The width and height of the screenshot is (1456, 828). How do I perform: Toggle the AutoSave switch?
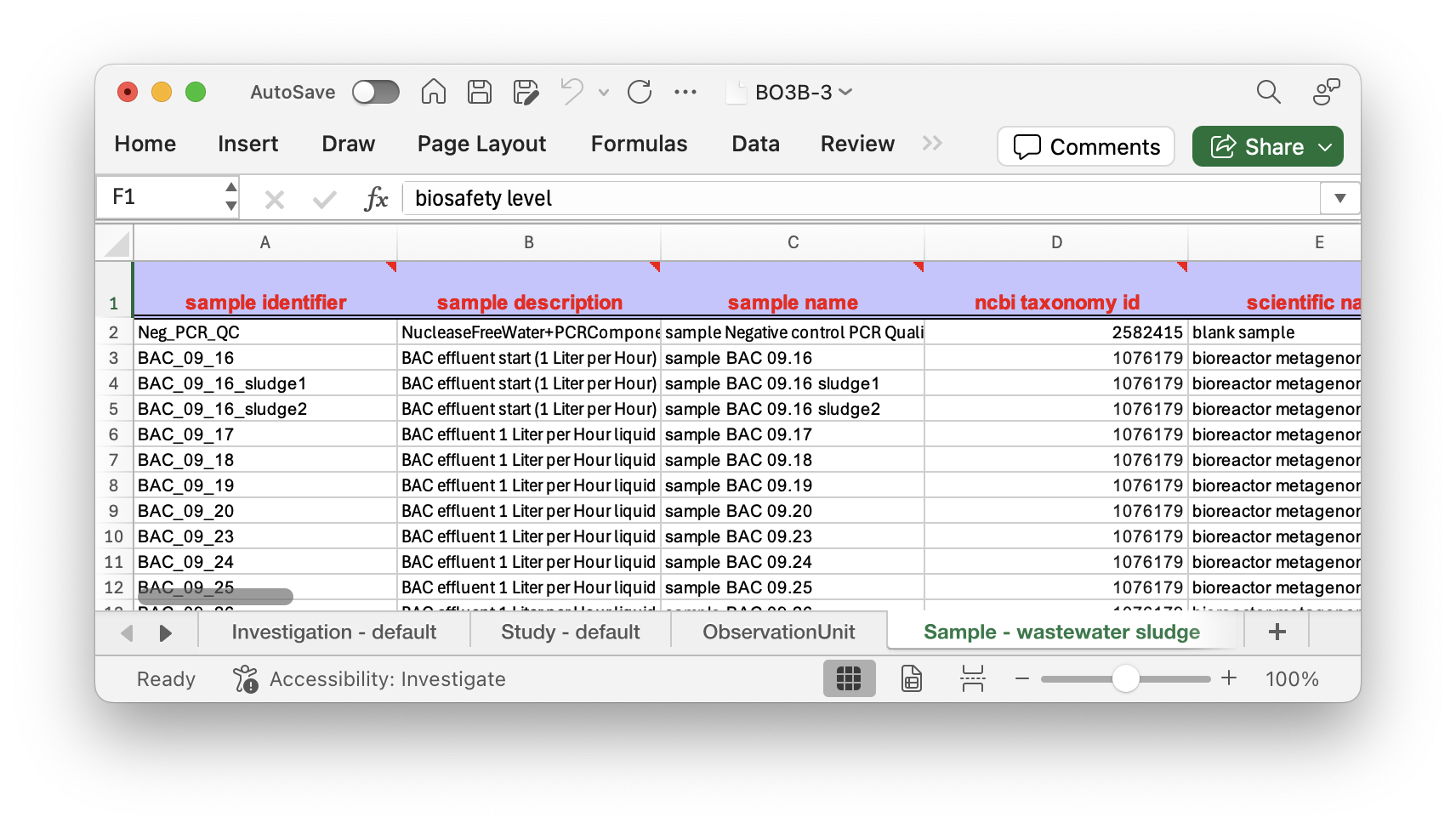pos(376,92)
